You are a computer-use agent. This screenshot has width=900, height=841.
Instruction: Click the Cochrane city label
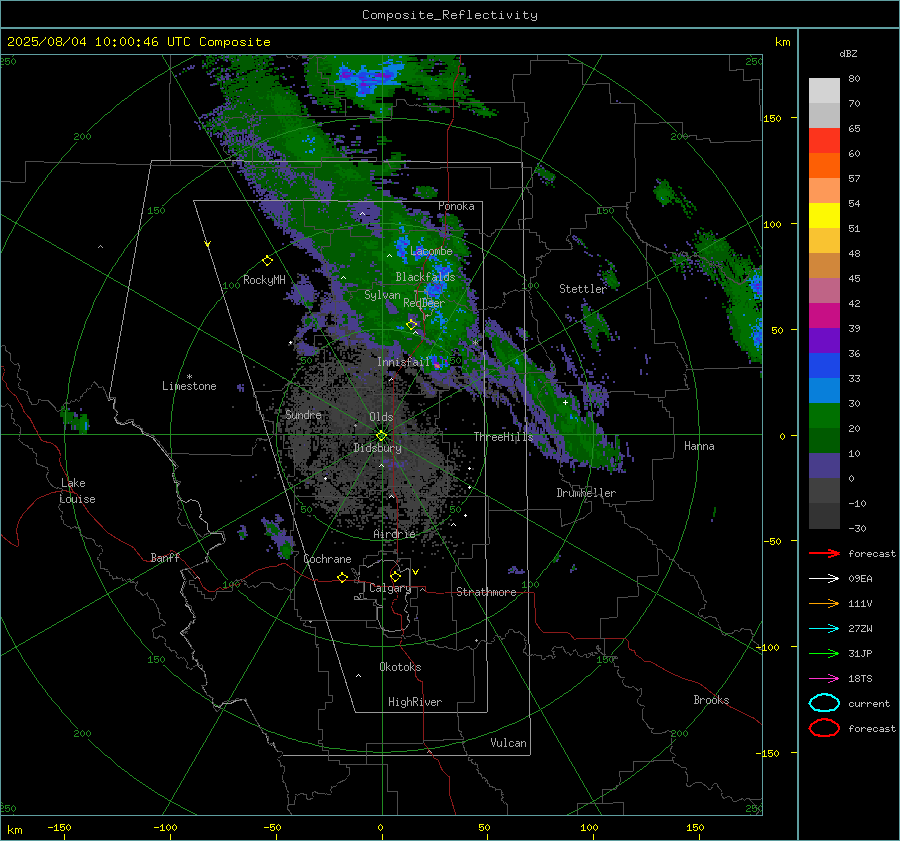click(327, 559)
